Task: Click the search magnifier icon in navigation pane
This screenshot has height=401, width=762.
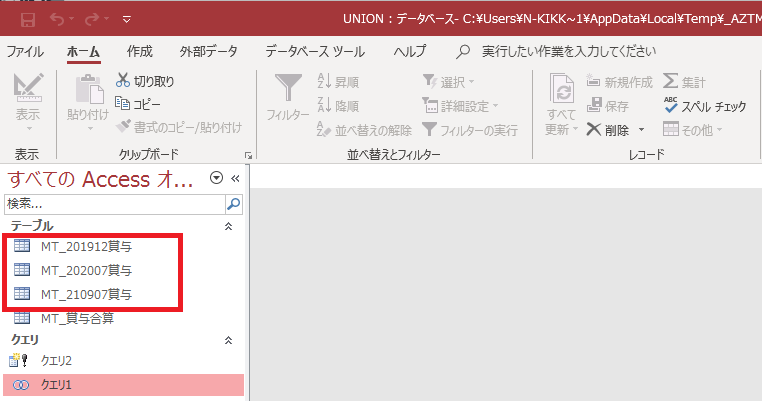Action: 233,203
